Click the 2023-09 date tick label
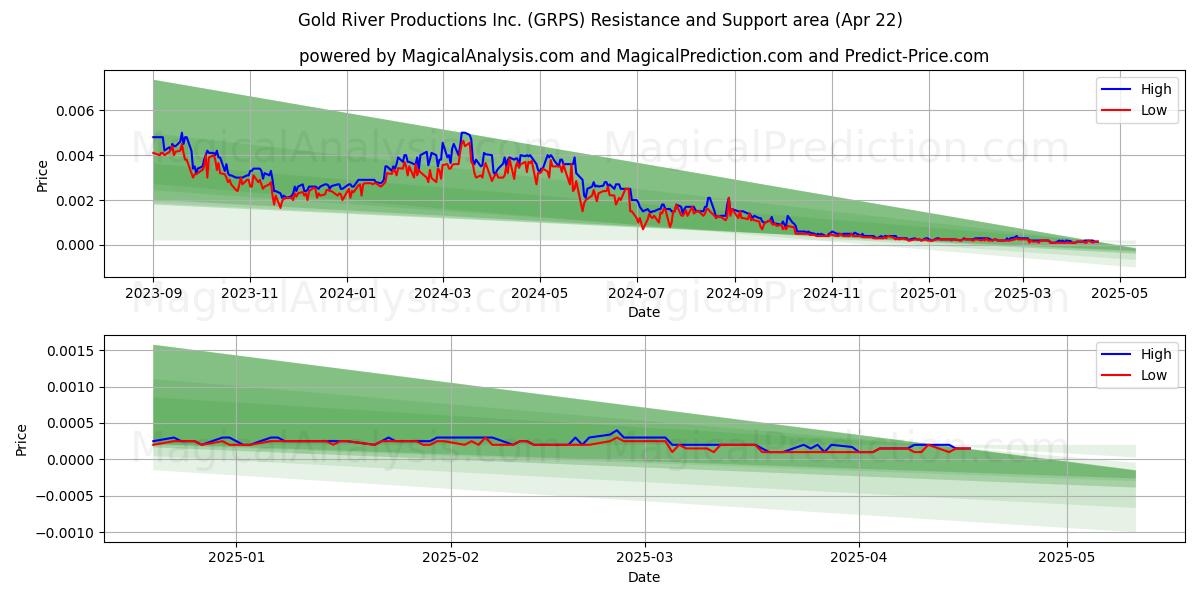Viewport: 1200px width, 600px height. [153, 295]
